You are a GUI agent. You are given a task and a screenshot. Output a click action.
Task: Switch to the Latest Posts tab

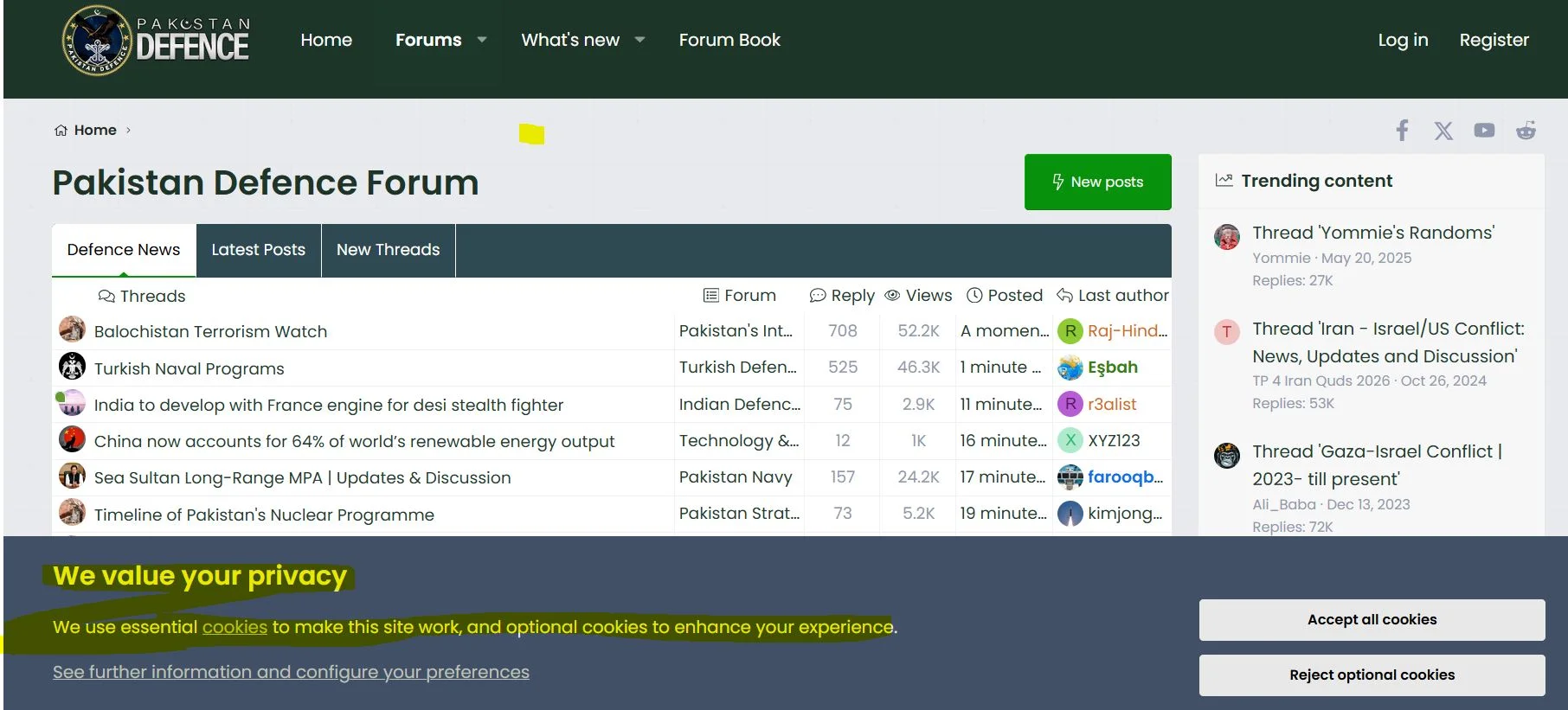(258, 250)
